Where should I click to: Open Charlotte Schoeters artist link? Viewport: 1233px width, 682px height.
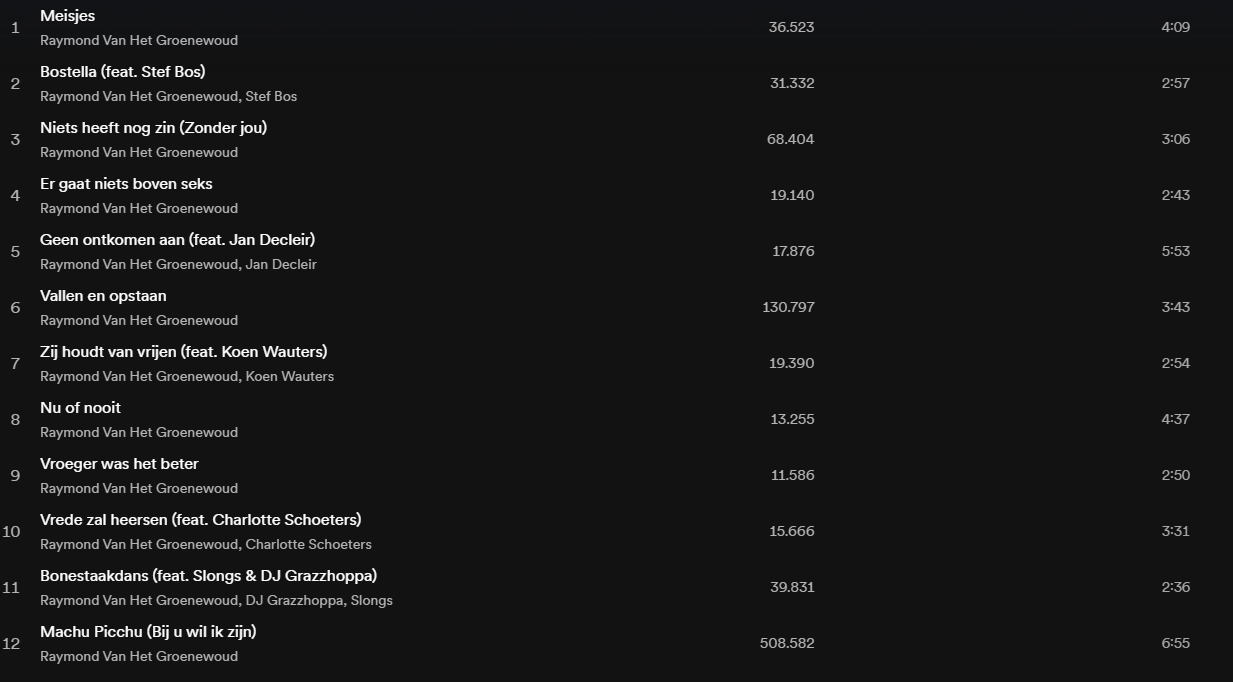(x=309, y=545)
